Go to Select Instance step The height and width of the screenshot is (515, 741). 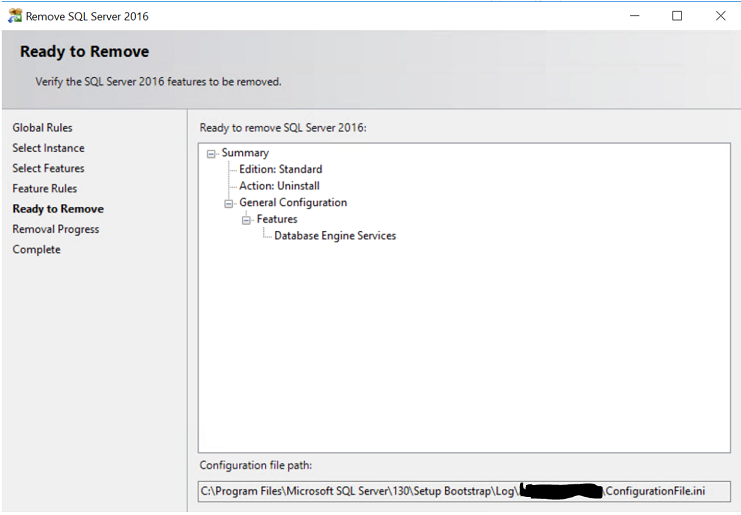click(48, 148)
